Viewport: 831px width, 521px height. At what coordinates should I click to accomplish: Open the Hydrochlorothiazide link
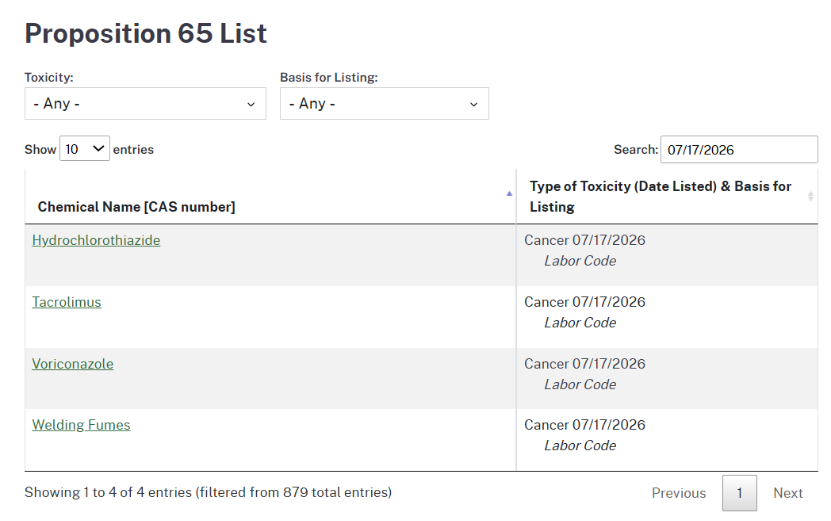[96, 241]
